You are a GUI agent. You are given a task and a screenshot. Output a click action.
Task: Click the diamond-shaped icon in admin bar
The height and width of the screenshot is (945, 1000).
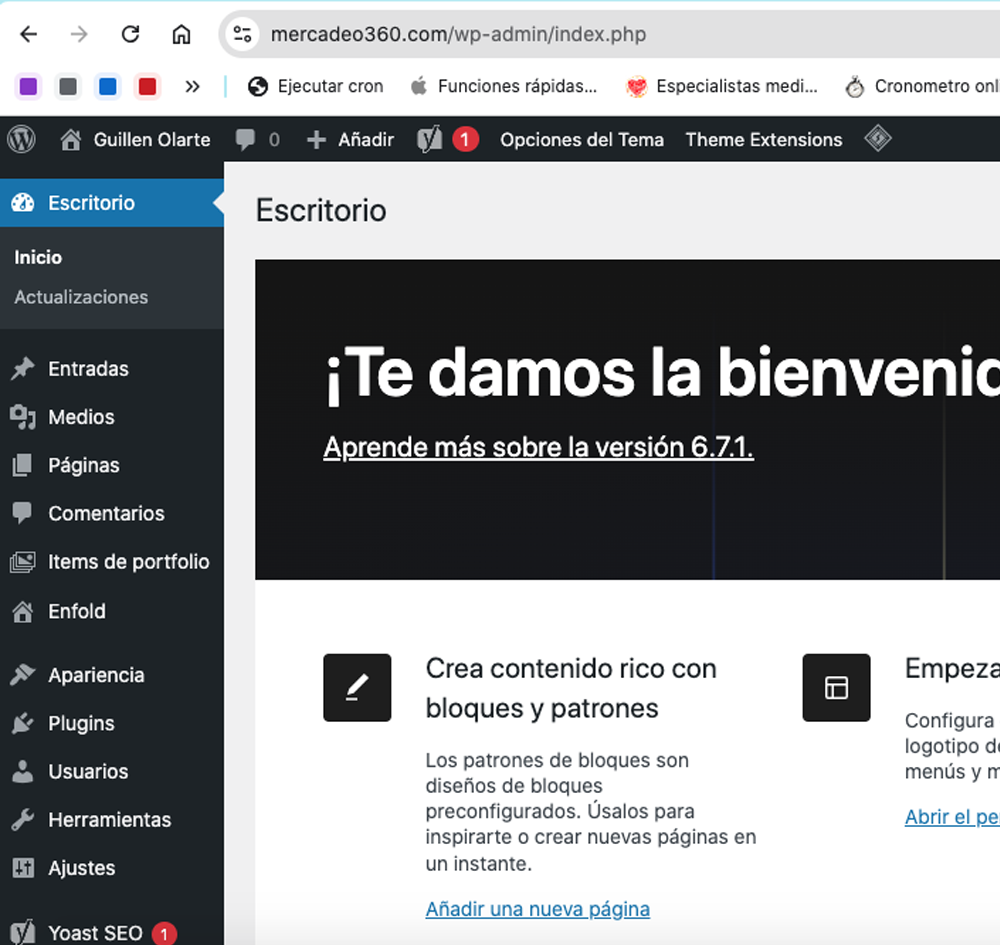pos(877,139)
